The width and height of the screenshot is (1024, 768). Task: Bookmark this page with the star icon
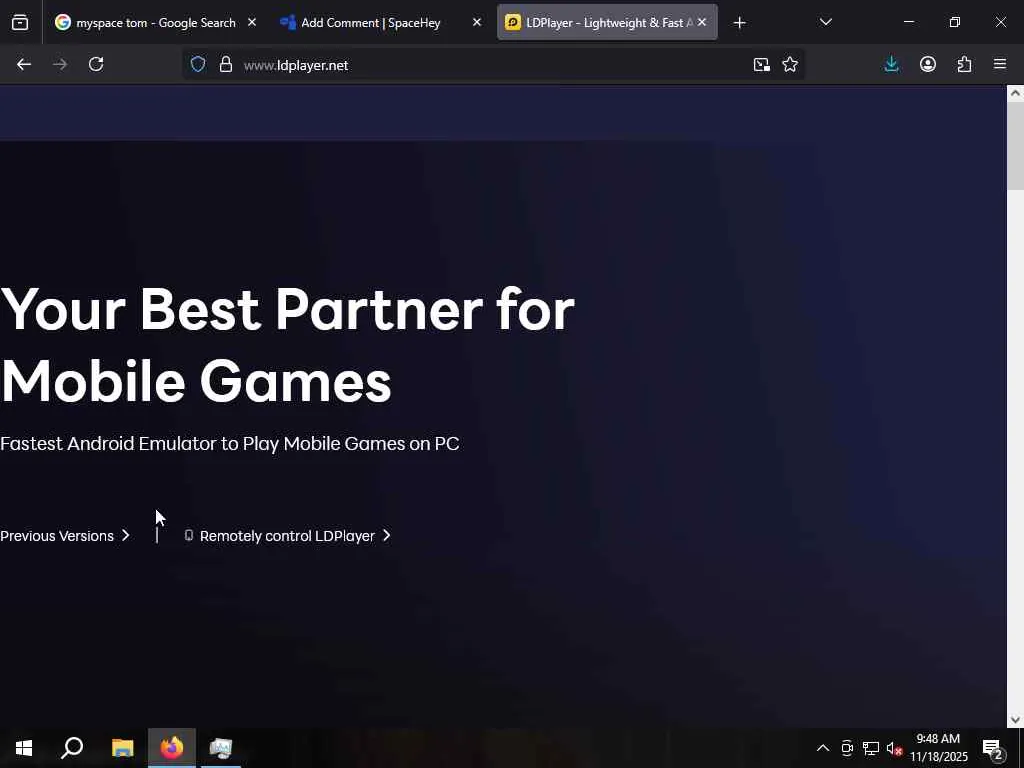790,65
